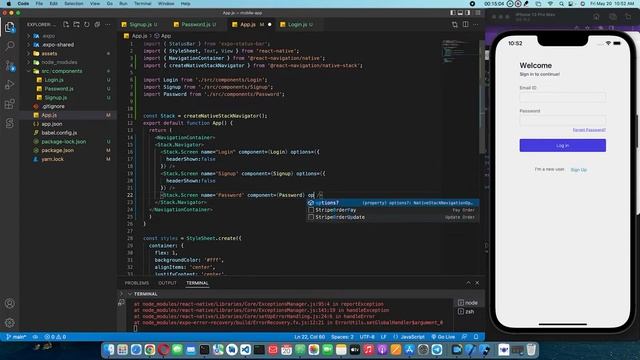Open the Search view in activity bar
Viewport: 640px width, 360px height.
[10, 45]
